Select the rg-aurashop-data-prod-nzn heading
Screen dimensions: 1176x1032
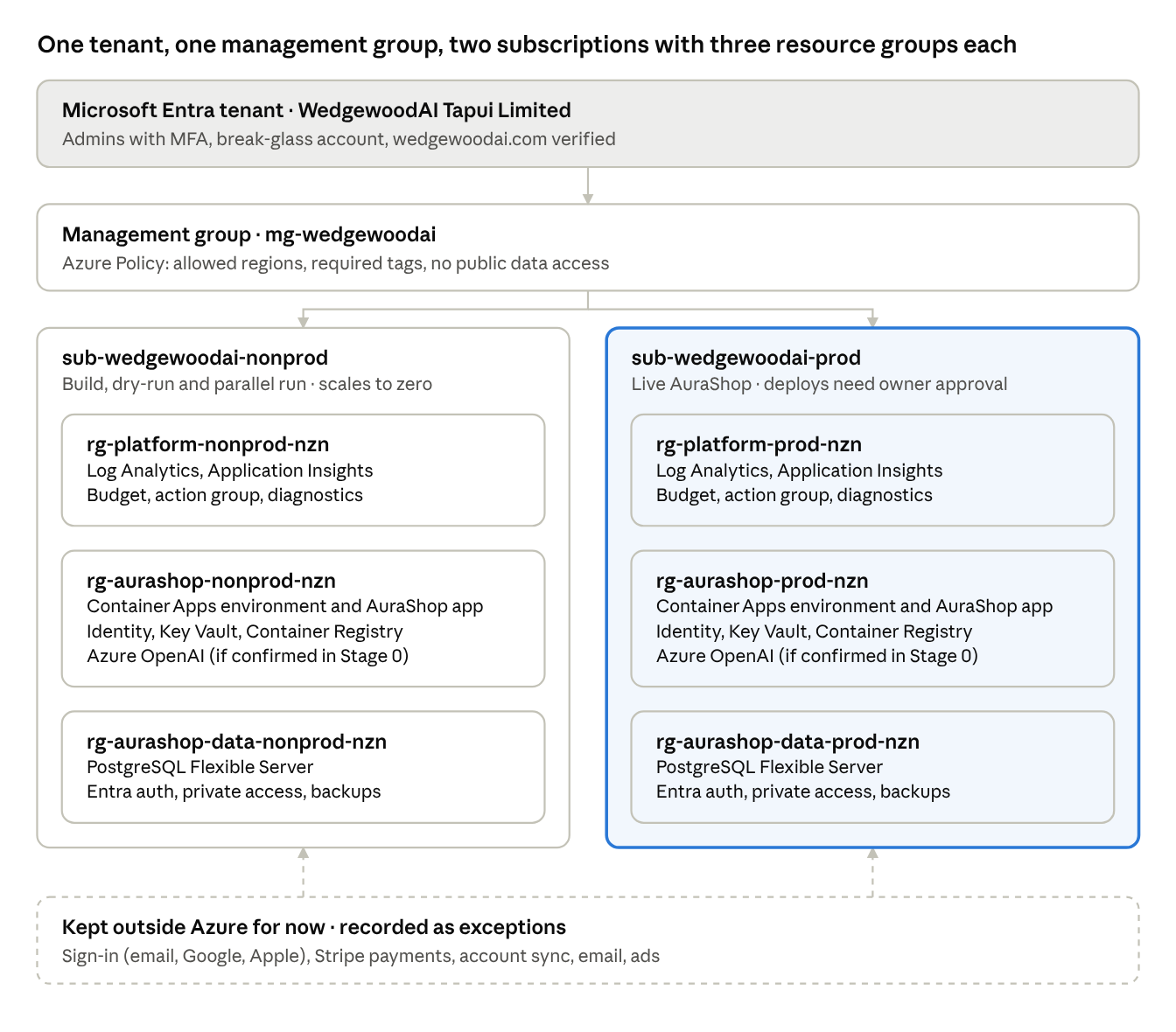click(x=788, y=742)
